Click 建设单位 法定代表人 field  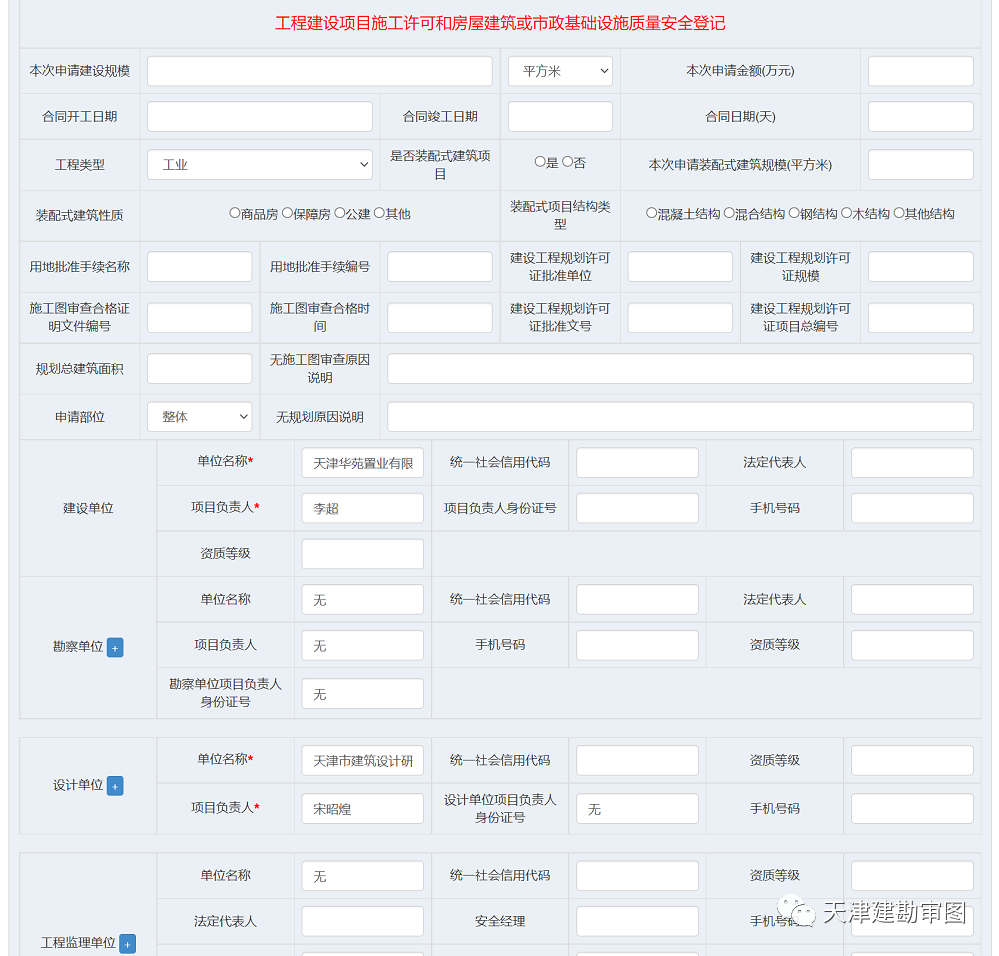[x=912, y=462]
